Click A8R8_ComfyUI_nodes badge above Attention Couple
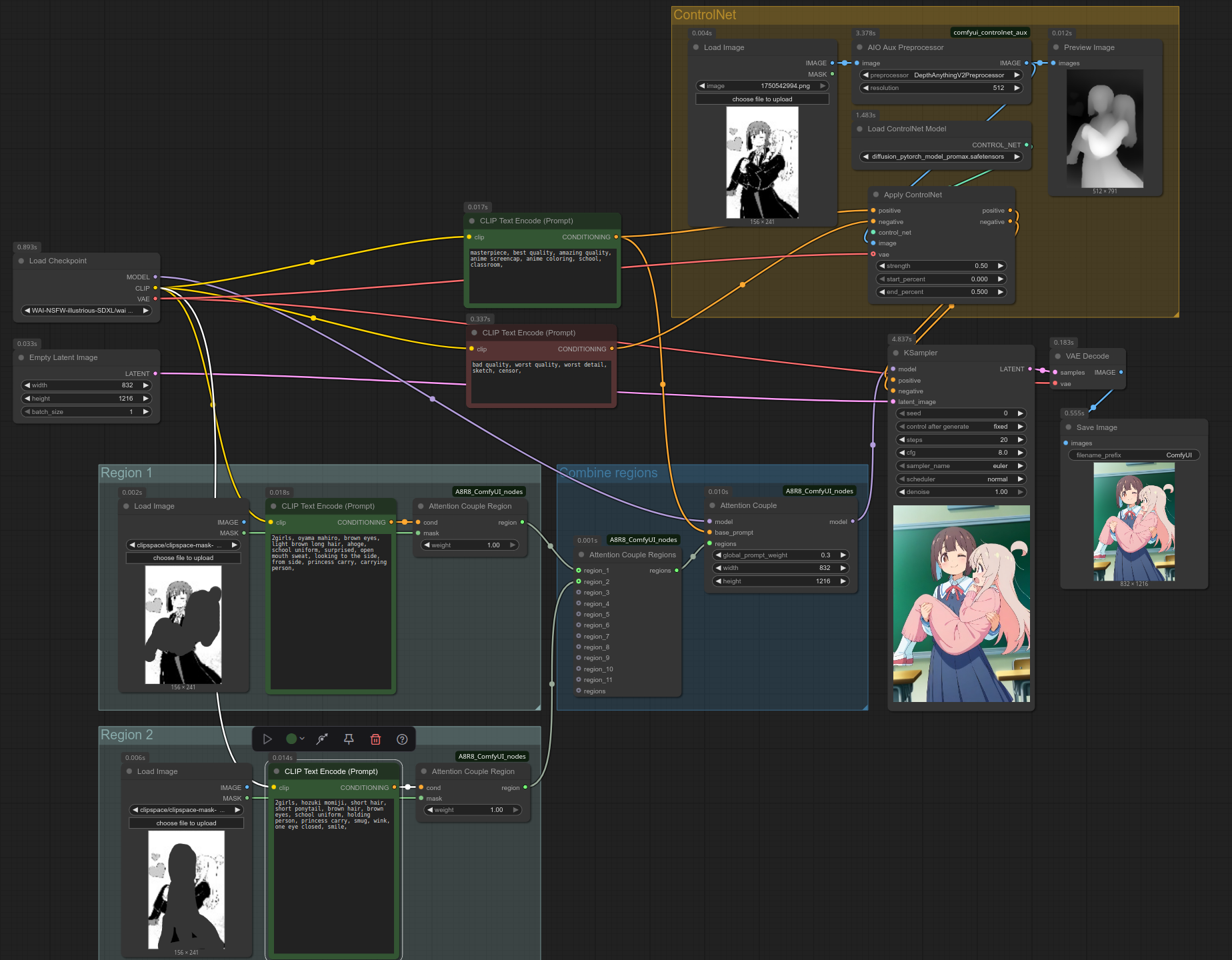Screen dimensions: 1232x960 click(819, 491)
